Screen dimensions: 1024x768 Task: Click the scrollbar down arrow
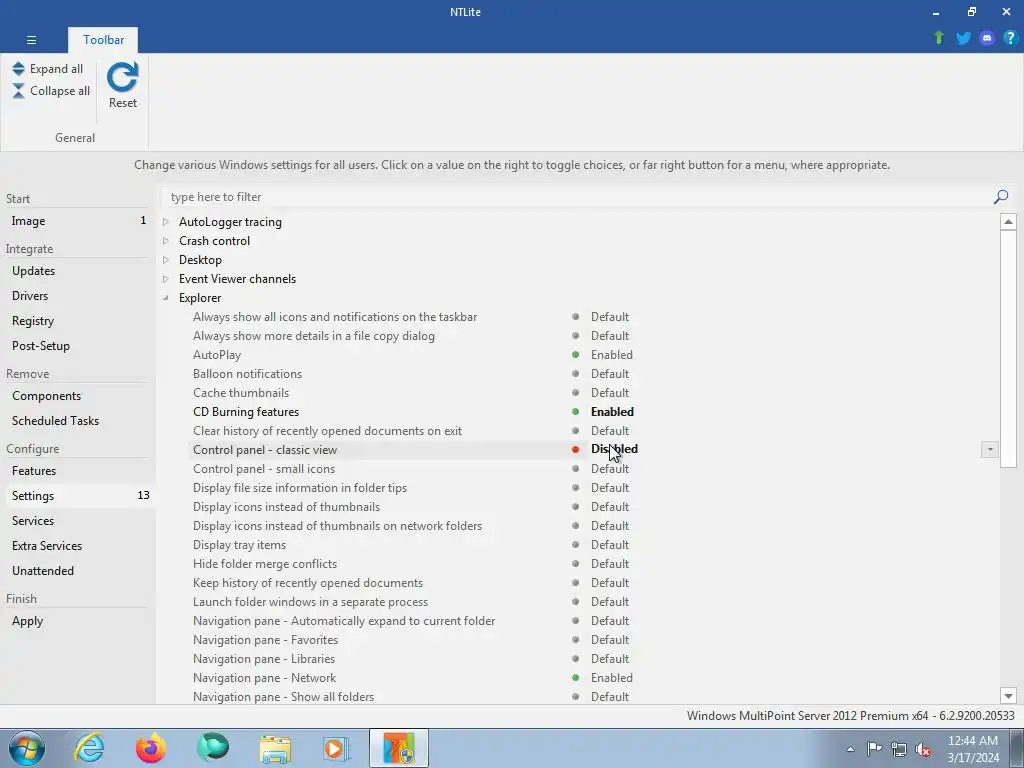tap(1008, 696)
